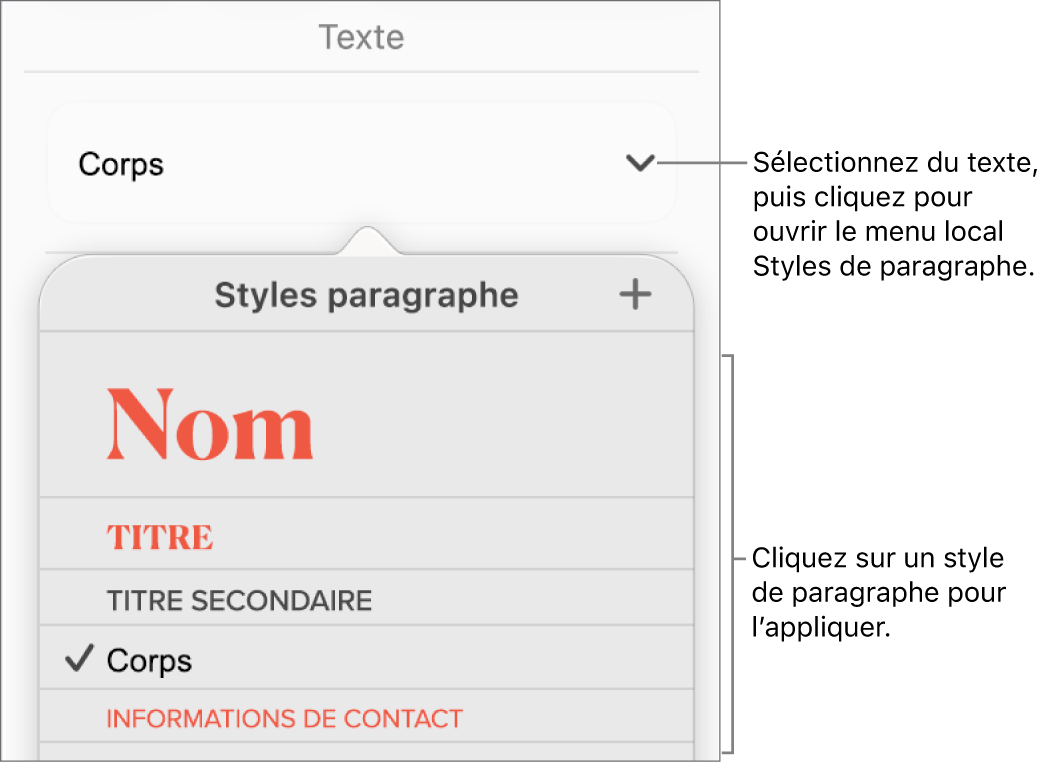Viewport: 1053px width, 763px height.
Task: Switch to the Texte tab
Action: click(x=361, y=37)
